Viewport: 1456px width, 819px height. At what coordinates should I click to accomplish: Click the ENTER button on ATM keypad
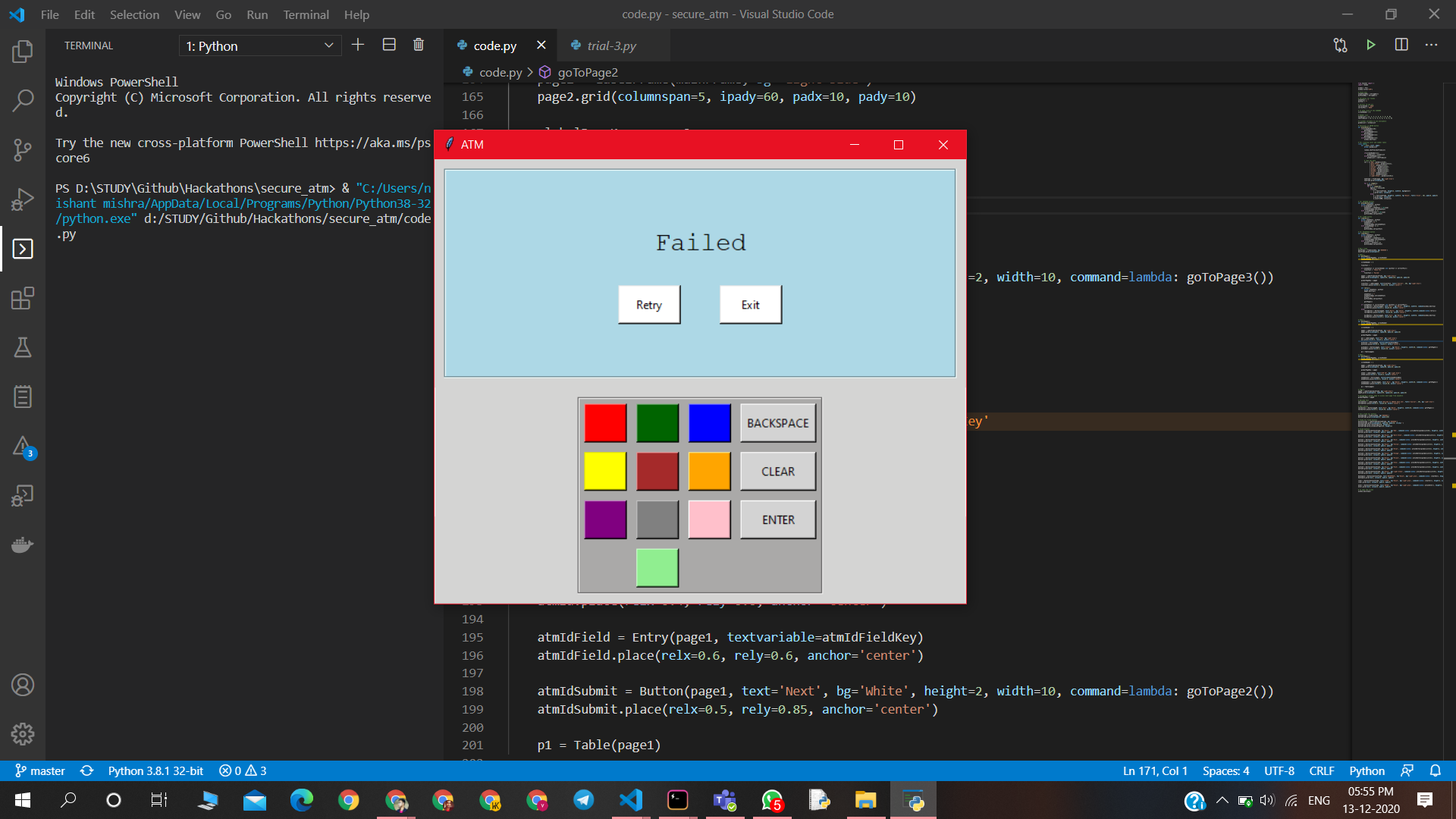pos(778,519)
